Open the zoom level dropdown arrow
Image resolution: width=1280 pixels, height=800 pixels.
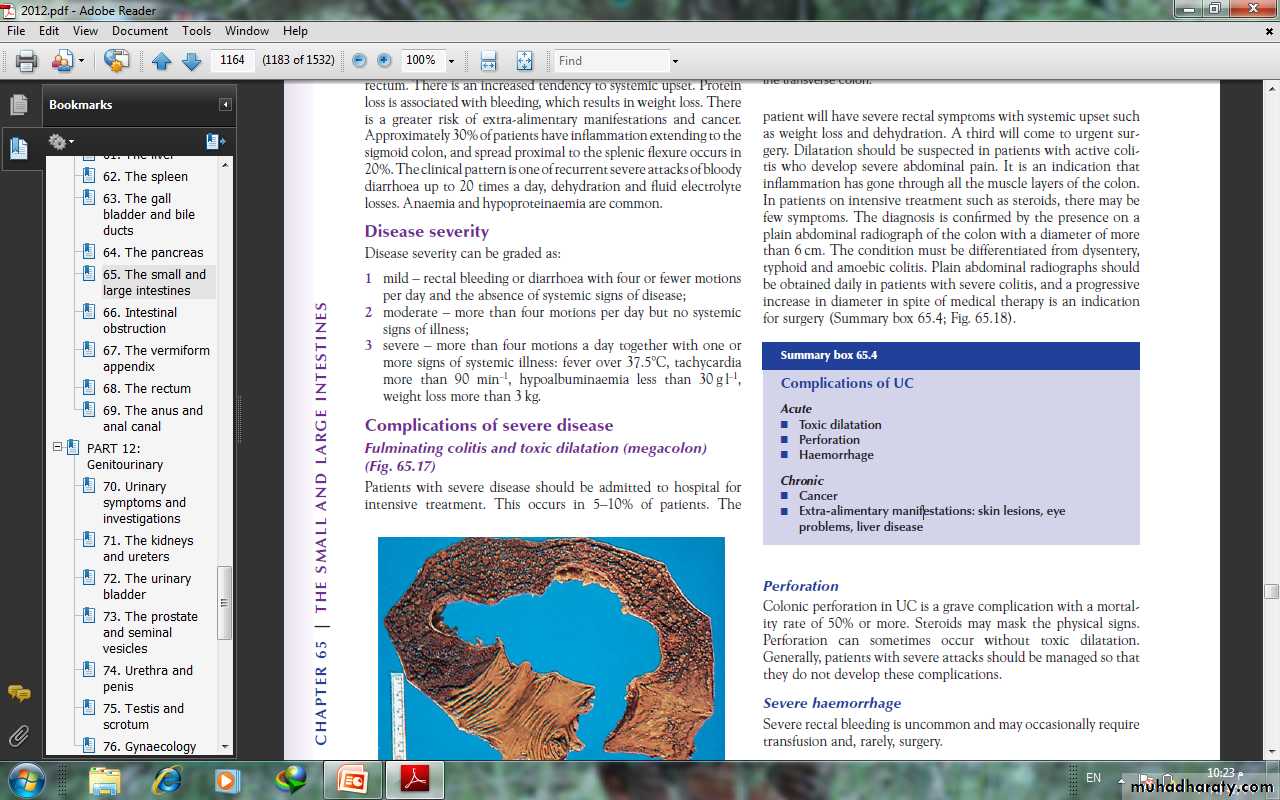(x=451, y=61)
